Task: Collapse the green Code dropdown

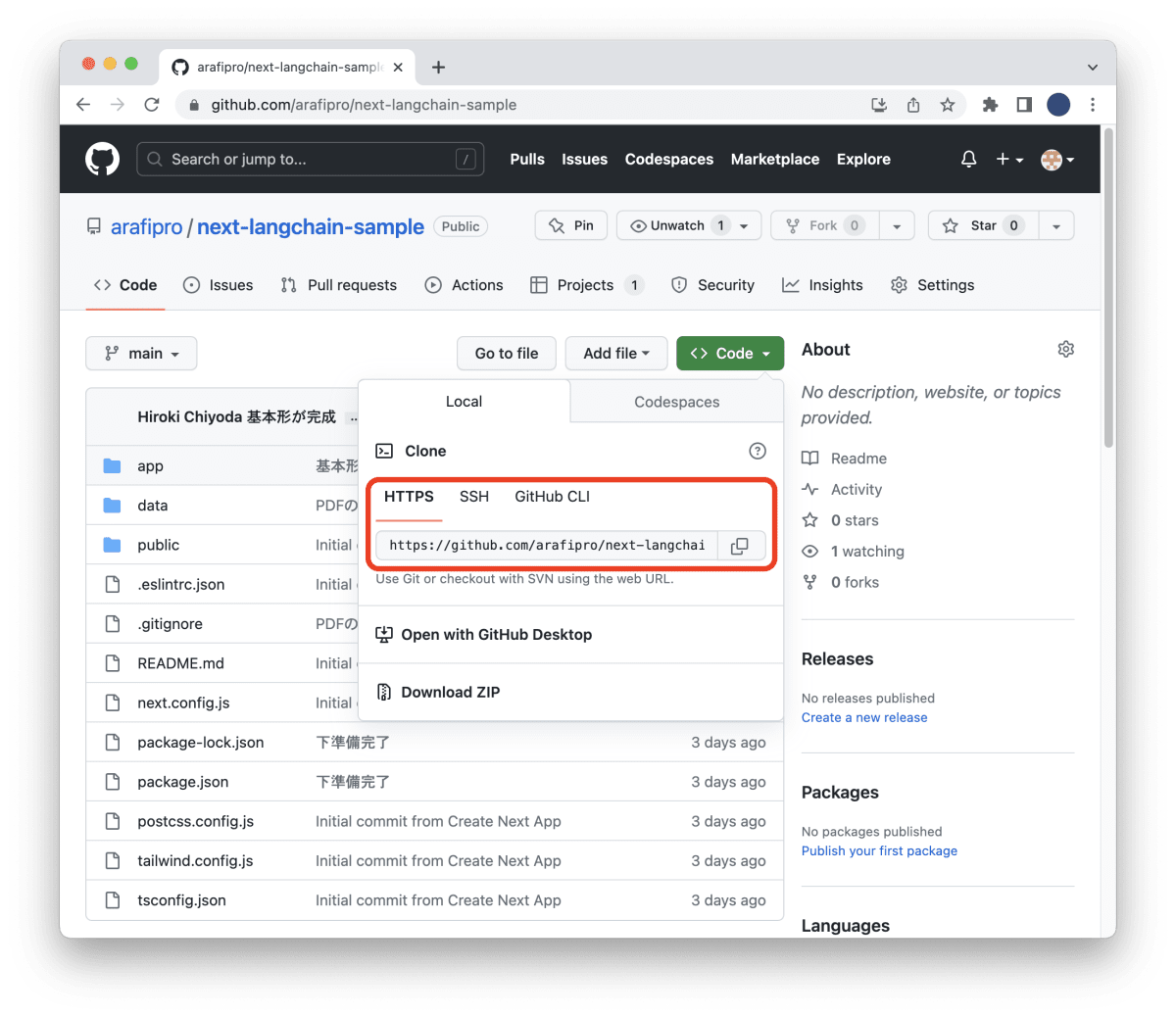Action: tap(730, 354)
